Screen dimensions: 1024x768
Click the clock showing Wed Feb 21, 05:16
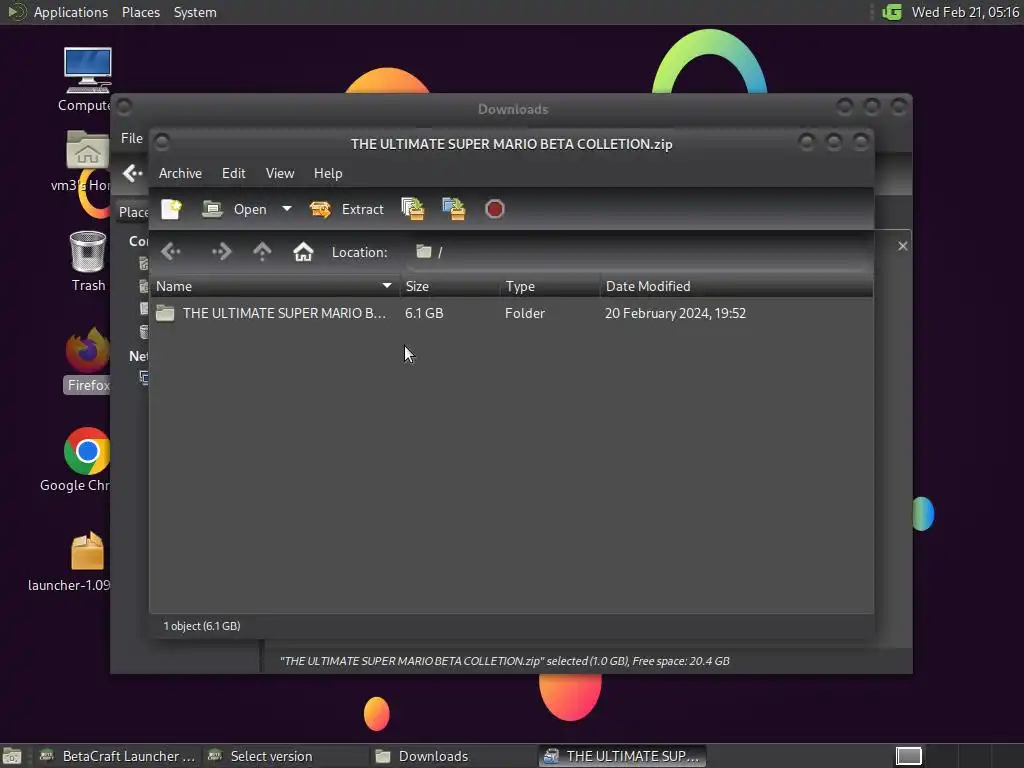point(965,12)
